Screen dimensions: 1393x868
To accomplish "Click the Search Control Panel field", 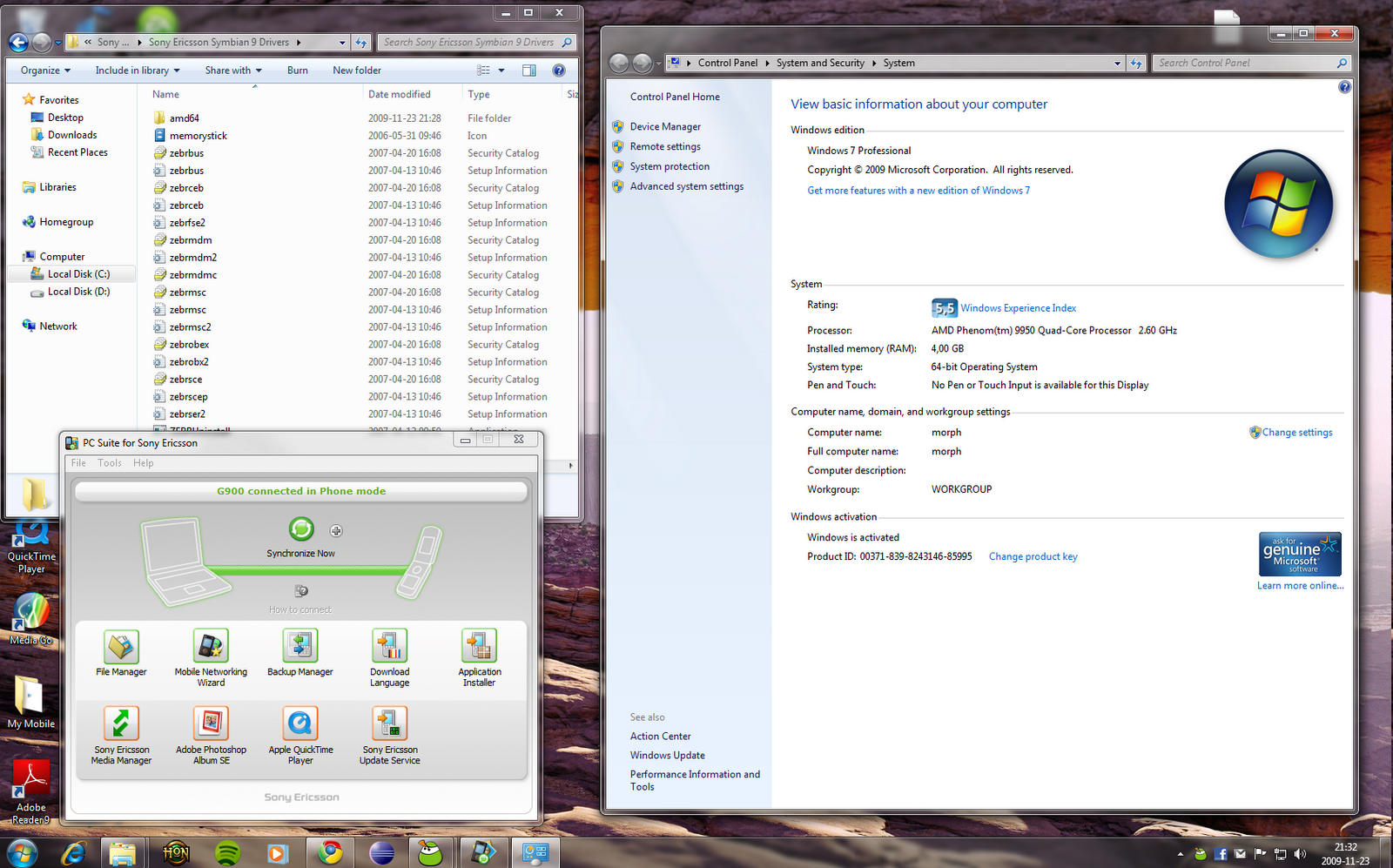I will click(x=1252, y=63).
